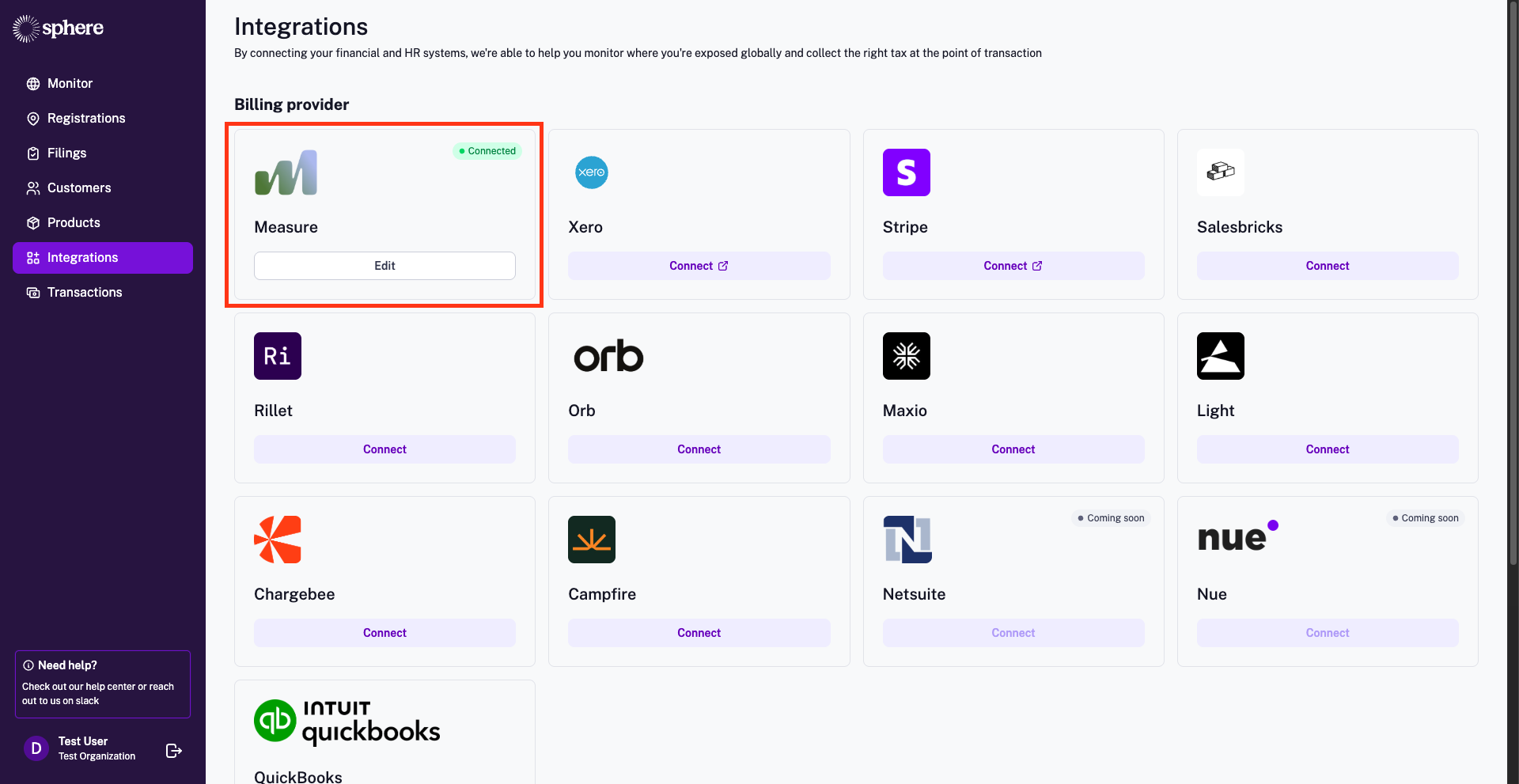This screenshot has height=784, width=1519.
Task: Click the Rillet logo icon
Action: click(278, 356)
